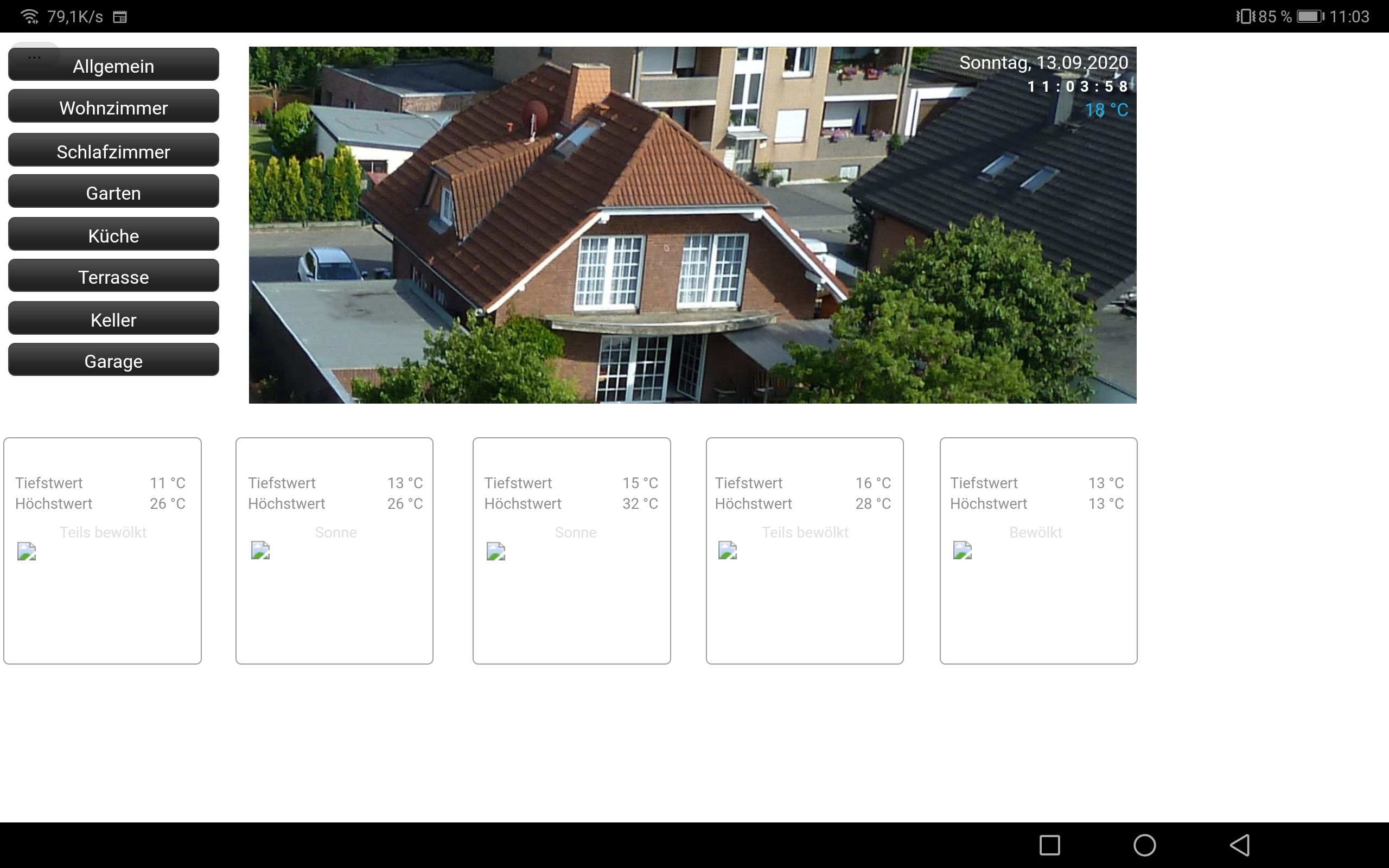The image size is (1389, 868).
Task: Switch to the Wohnzimmer room
Action: pos(113,107)
